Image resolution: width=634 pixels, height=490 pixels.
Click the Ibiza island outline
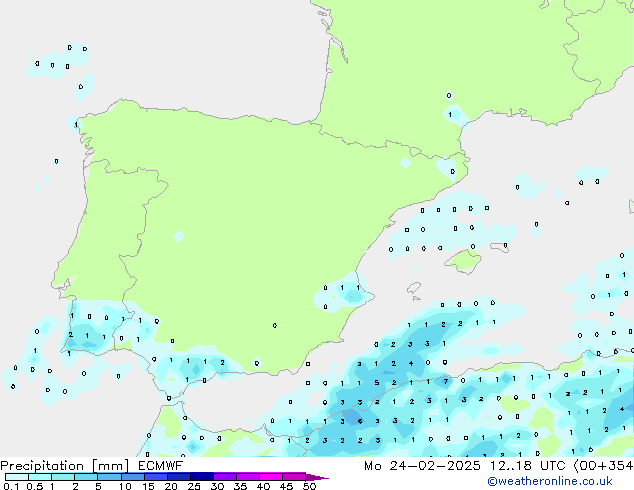(414, 288)
